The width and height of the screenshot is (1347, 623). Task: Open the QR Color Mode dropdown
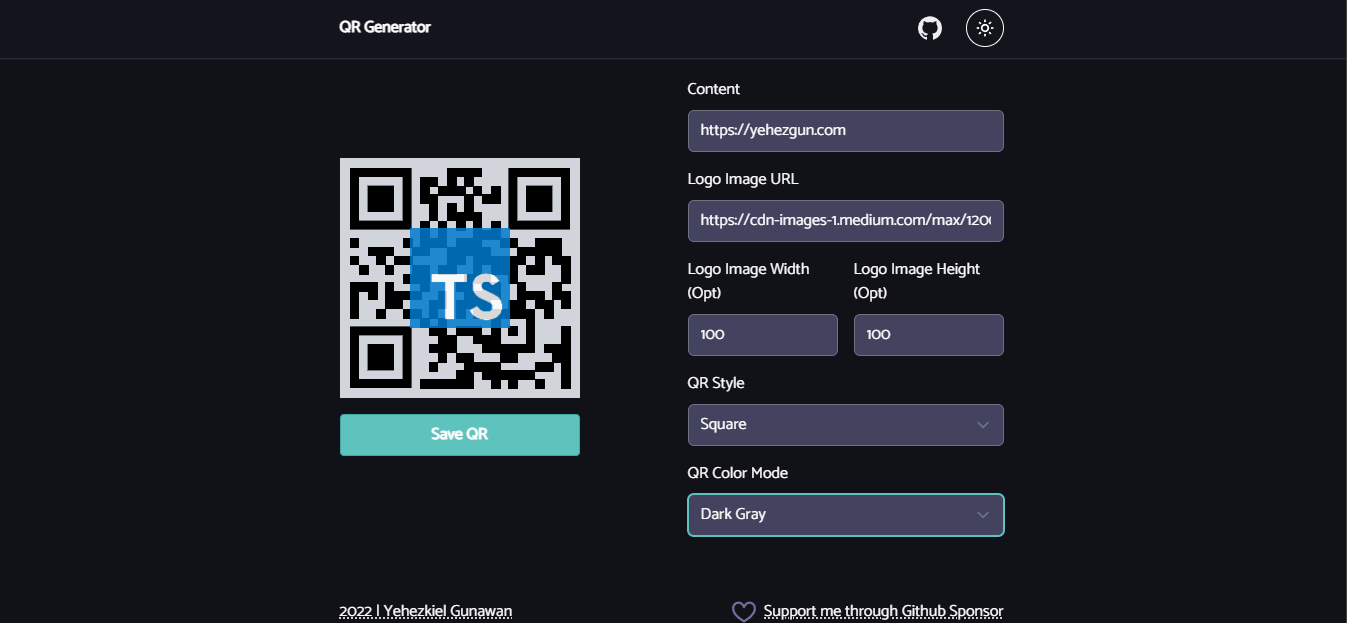tap(846, 515)
